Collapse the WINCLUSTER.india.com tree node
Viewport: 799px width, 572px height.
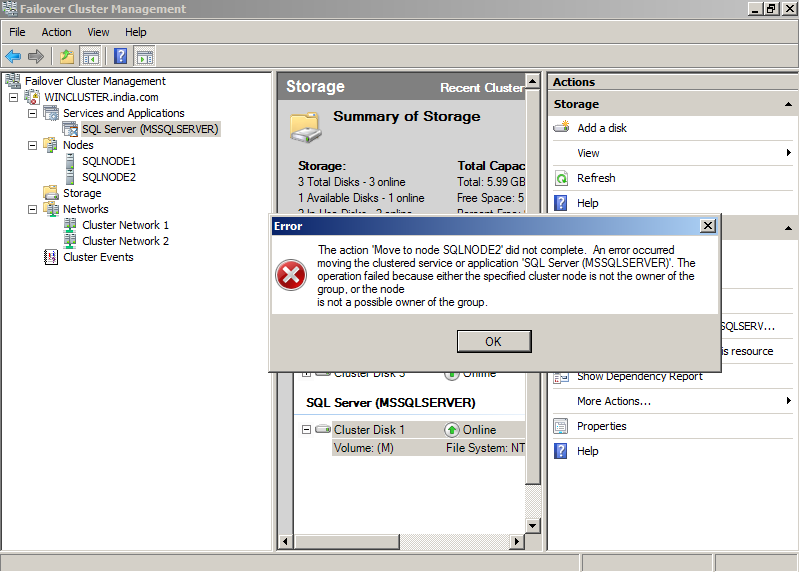[14, 97]
